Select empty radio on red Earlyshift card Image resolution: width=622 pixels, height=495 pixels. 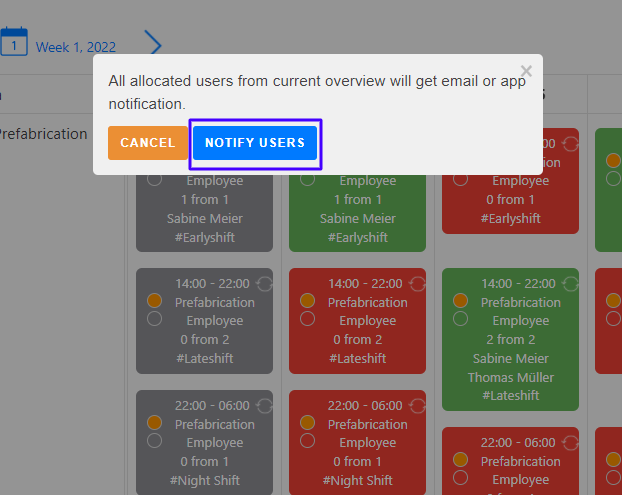click(461, 180)
